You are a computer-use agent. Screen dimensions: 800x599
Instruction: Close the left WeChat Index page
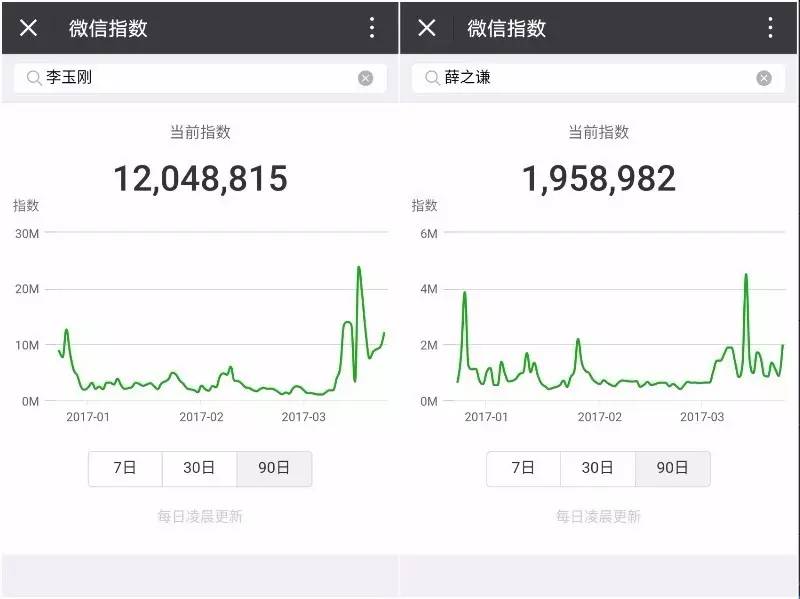28,28
